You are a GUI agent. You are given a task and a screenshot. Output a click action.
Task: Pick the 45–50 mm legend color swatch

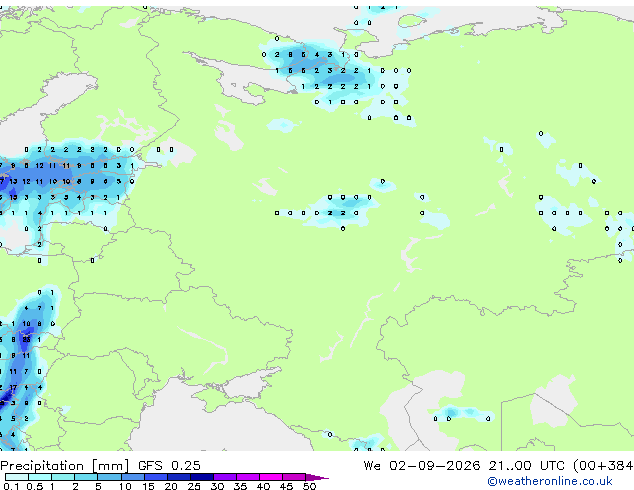(x=294, y=477)
